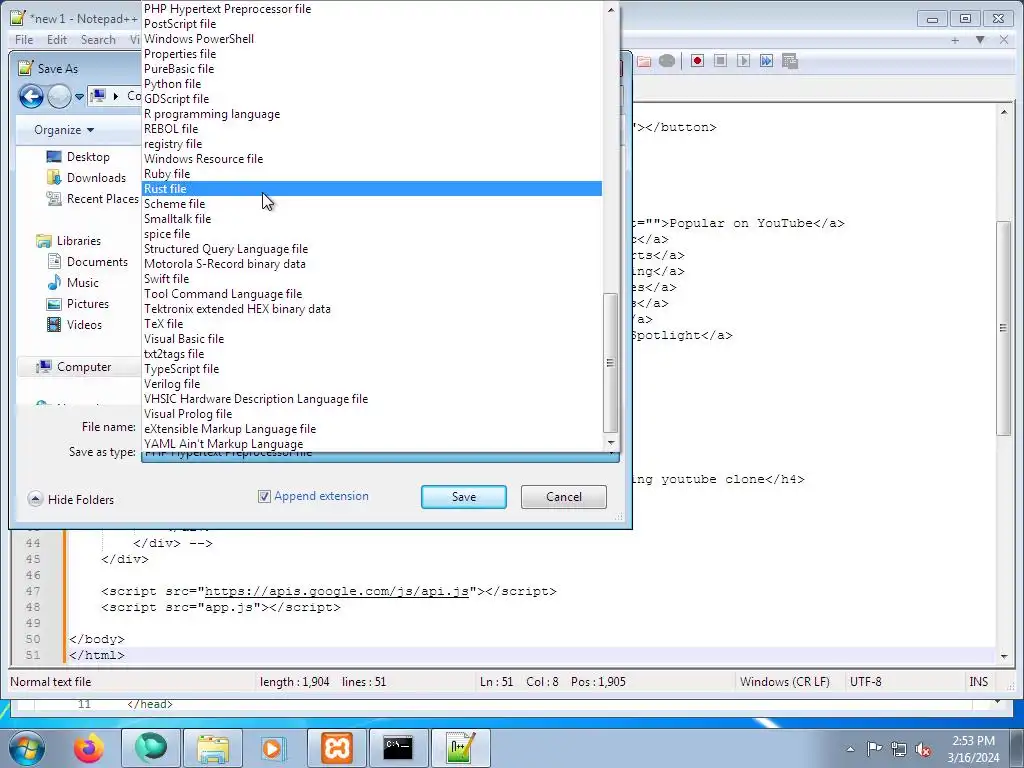Click file type list scrollbar thumb
This screenshot has width=1024, height=768.
tap(610, 362)
